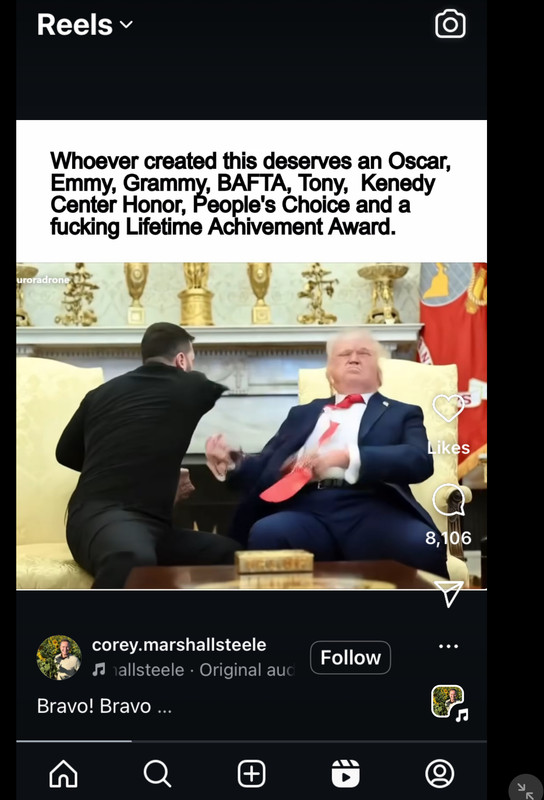
Task: Open the Search tab magnifier
Action: pos(157,773)
